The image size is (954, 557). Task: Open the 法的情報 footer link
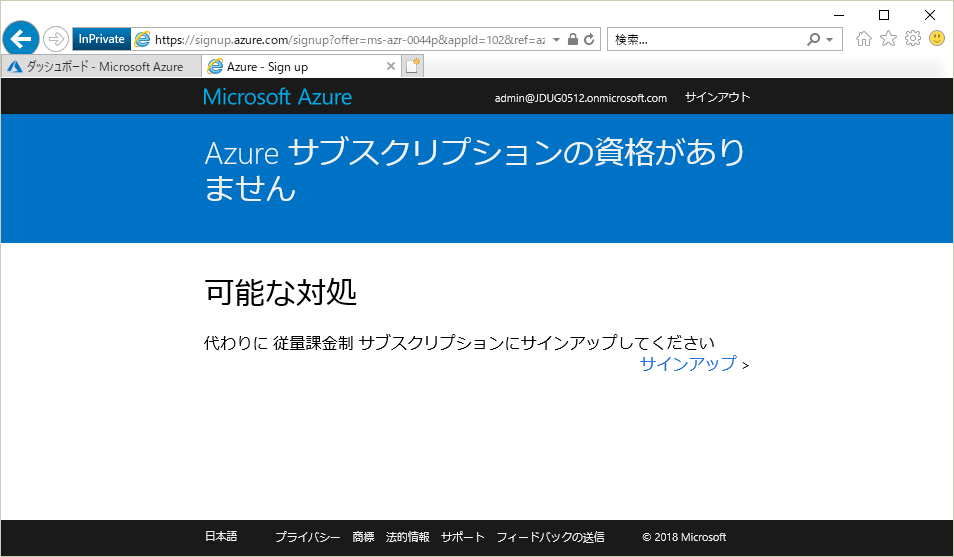[408, 537]
